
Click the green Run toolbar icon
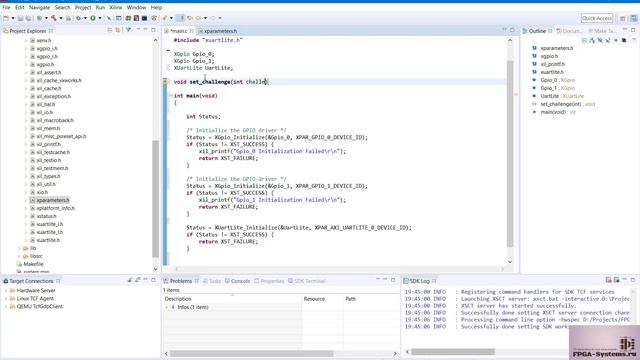point(93,18)
